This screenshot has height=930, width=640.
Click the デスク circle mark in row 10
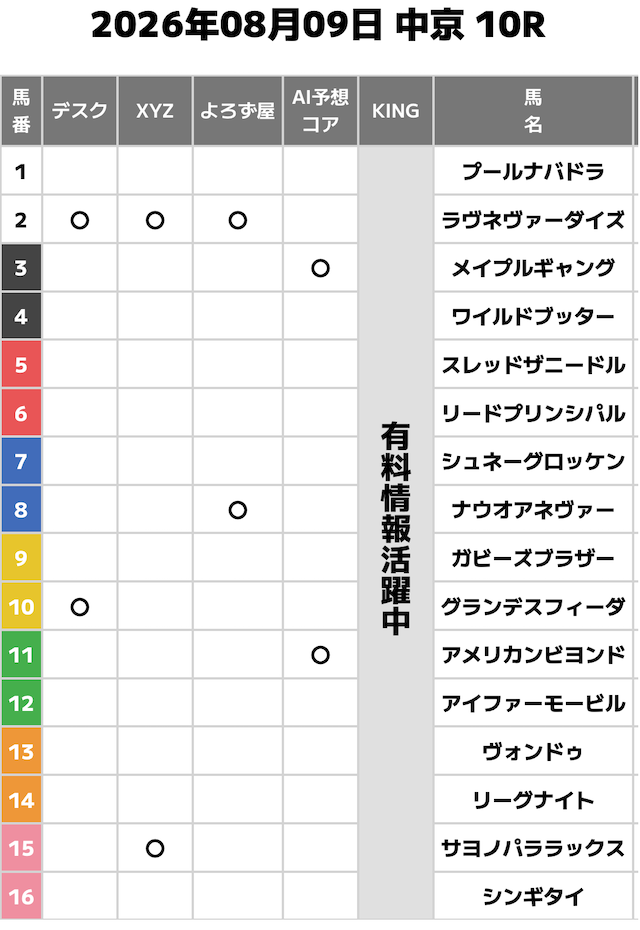tap(79, 607)
